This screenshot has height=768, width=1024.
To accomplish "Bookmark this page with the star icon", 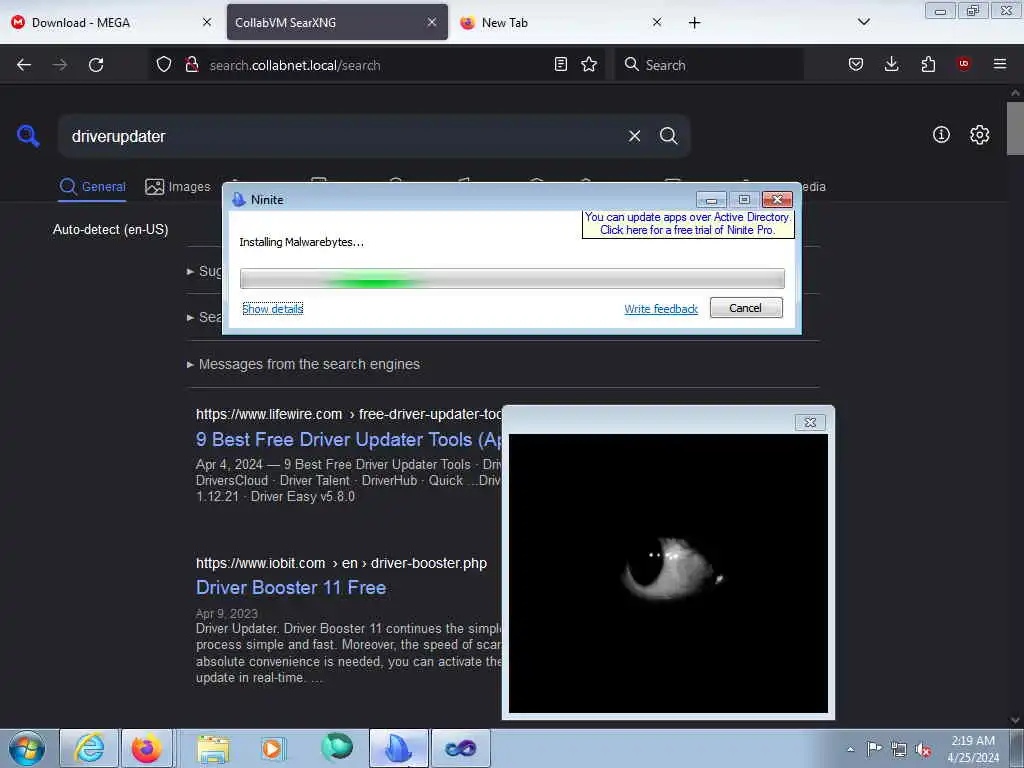I will coord(589,64).
